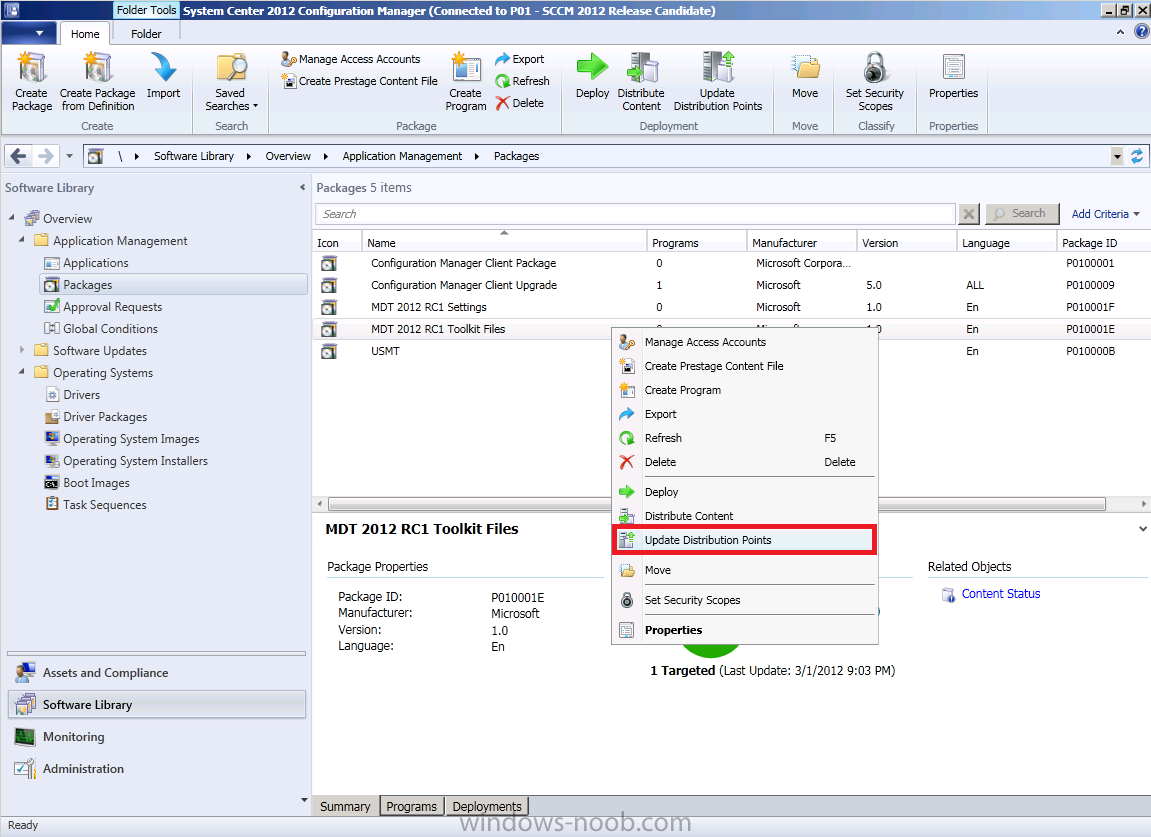Click the address bar refresh icon
Screen dimensions: 1151x837
point(1136,156)
